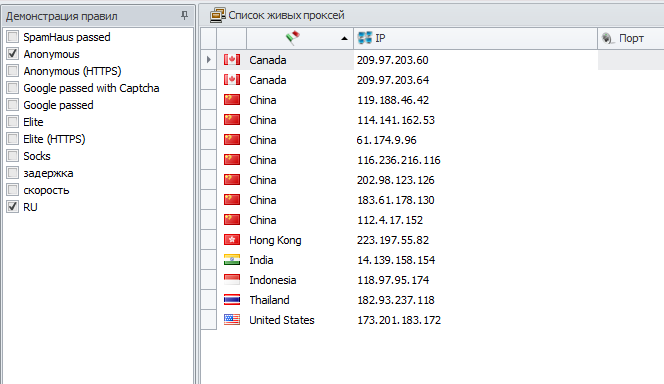Click China flag for 116.236.216.116

click(x=232, y=160)
